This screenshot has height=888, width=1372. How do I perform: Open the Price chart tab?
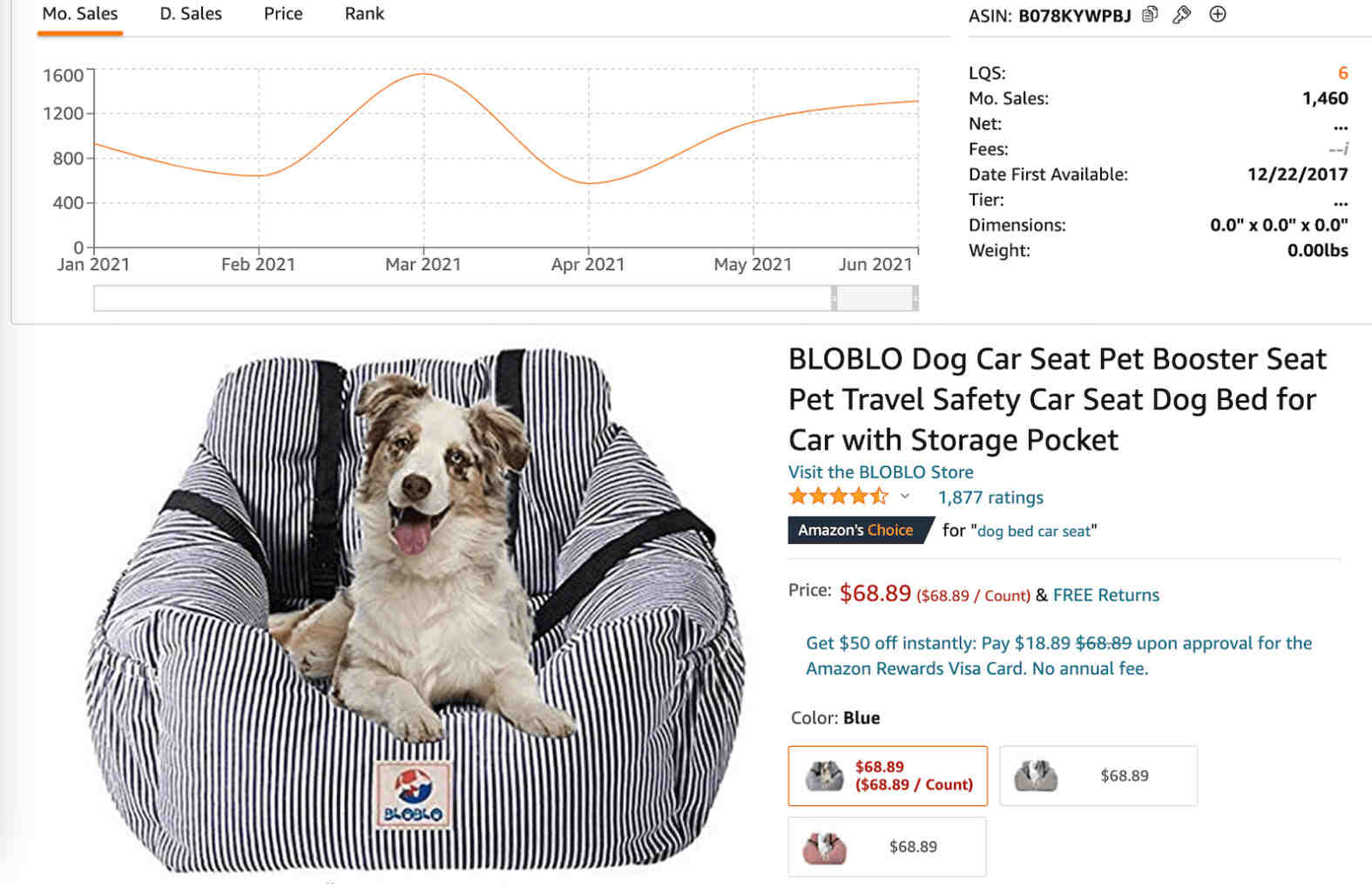click(283, 14)
